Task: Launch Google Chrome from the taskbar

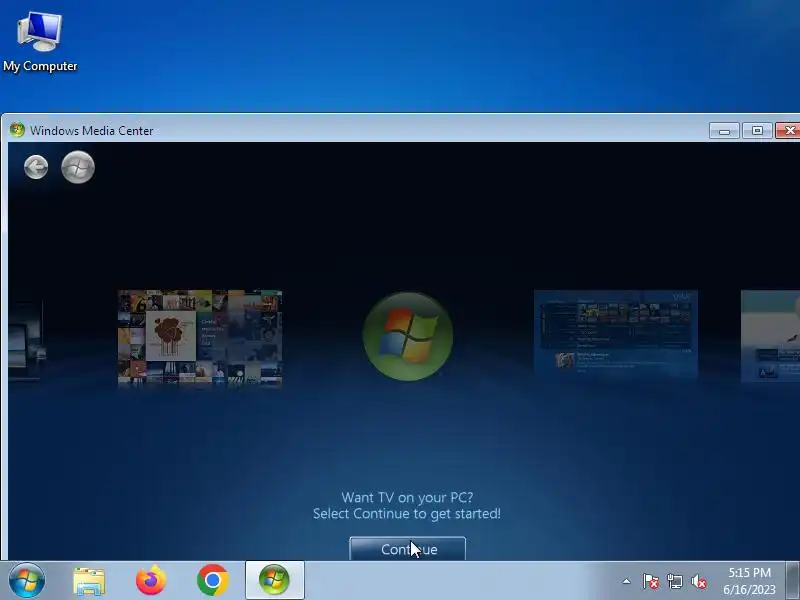Action: point(213,580)
